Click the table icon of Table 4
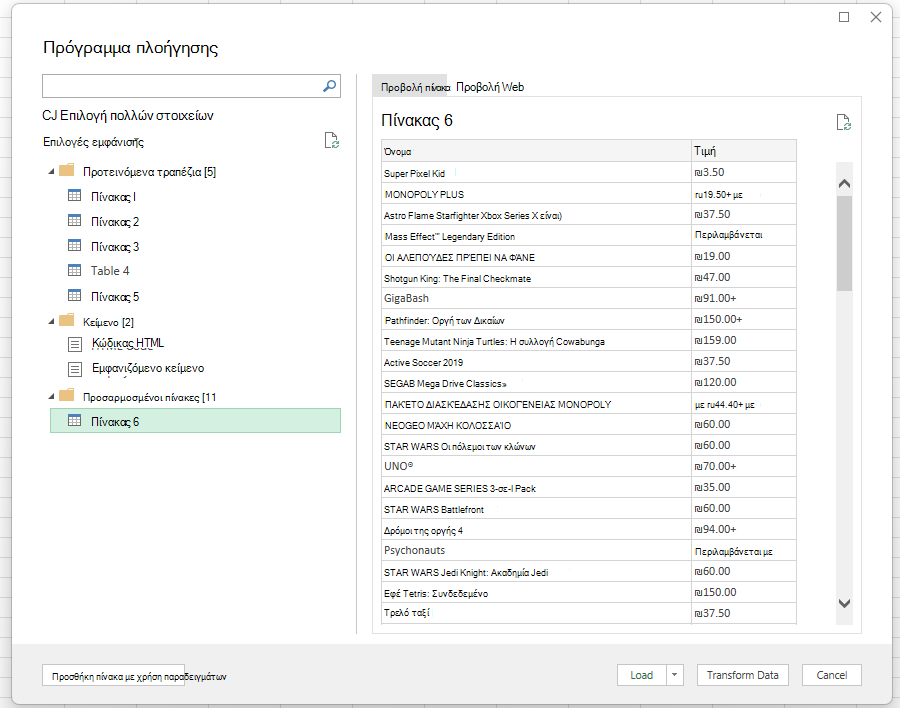The image size is (900, 708). pos(75,270)
